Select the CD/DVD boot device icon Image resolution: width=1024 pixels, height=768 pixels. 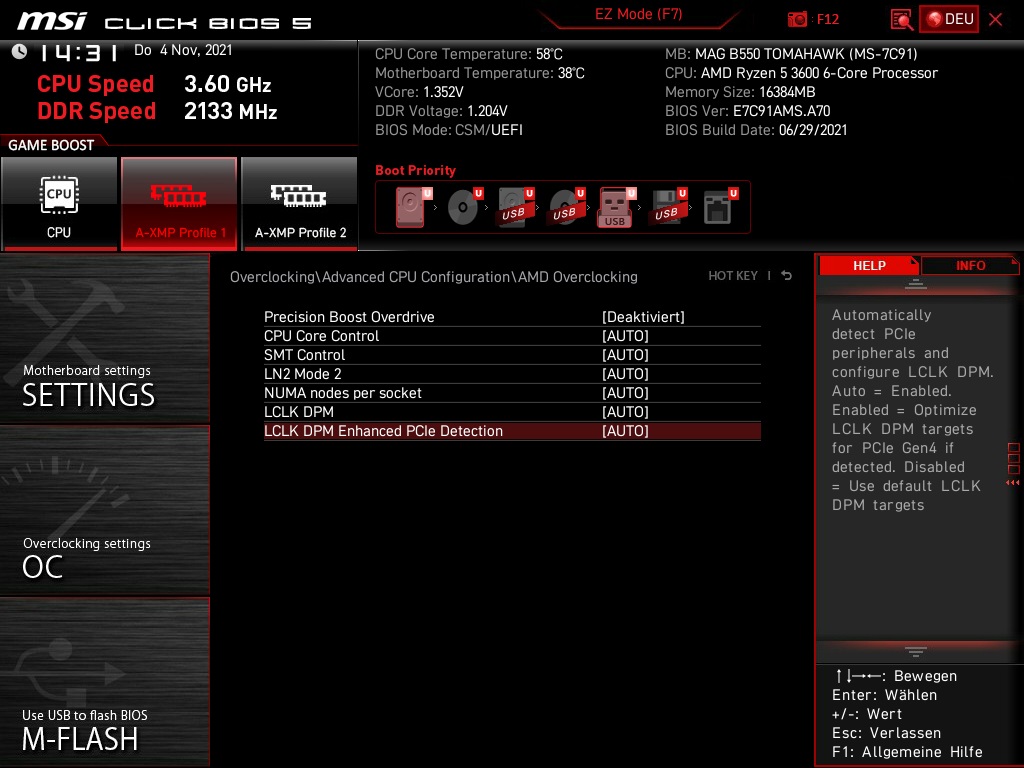coord(464,207)
